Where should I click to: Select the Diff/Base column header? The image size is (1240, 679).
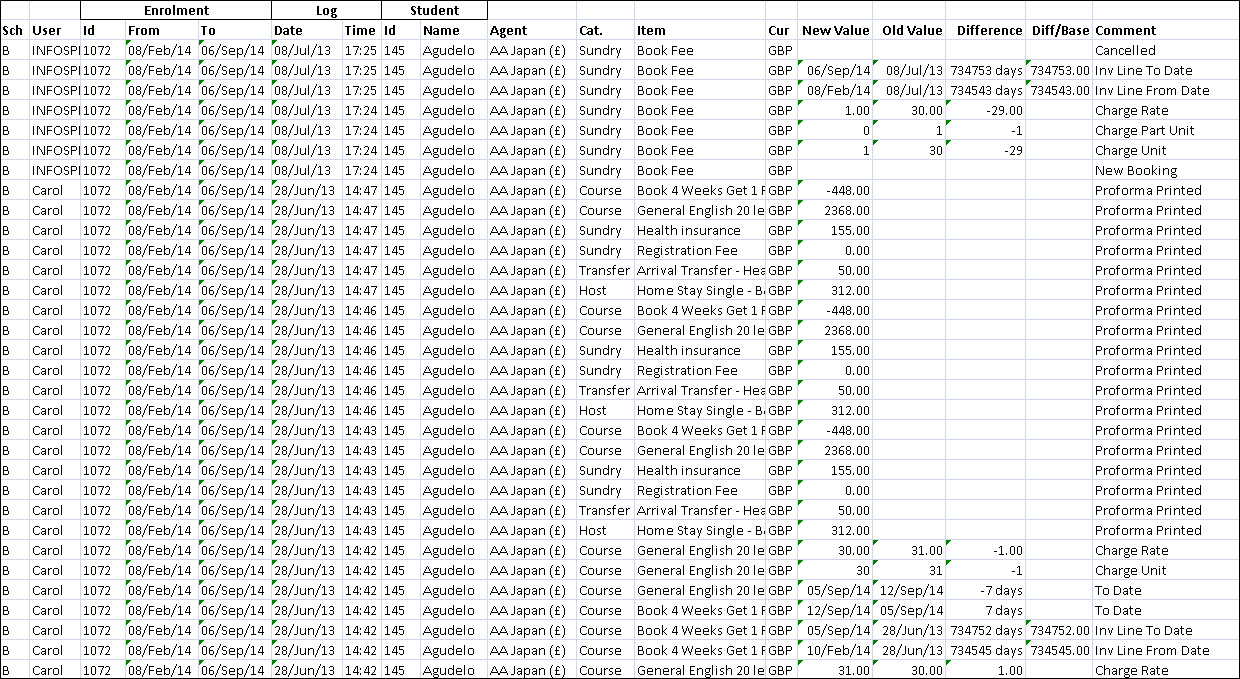1060,30
